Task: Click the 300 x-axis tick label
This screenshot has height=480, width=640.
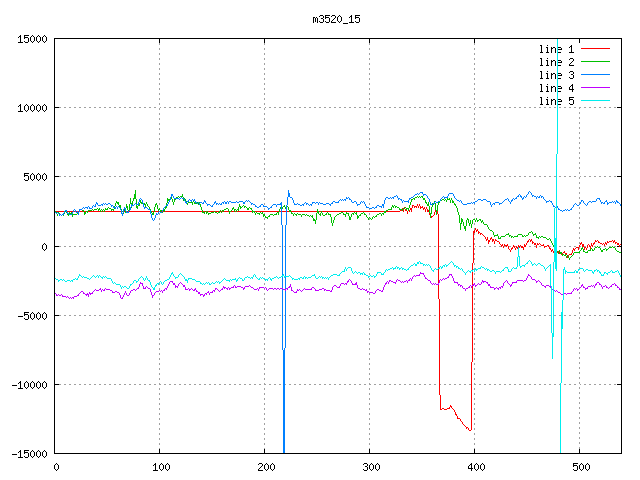Action: pos(370,467)
